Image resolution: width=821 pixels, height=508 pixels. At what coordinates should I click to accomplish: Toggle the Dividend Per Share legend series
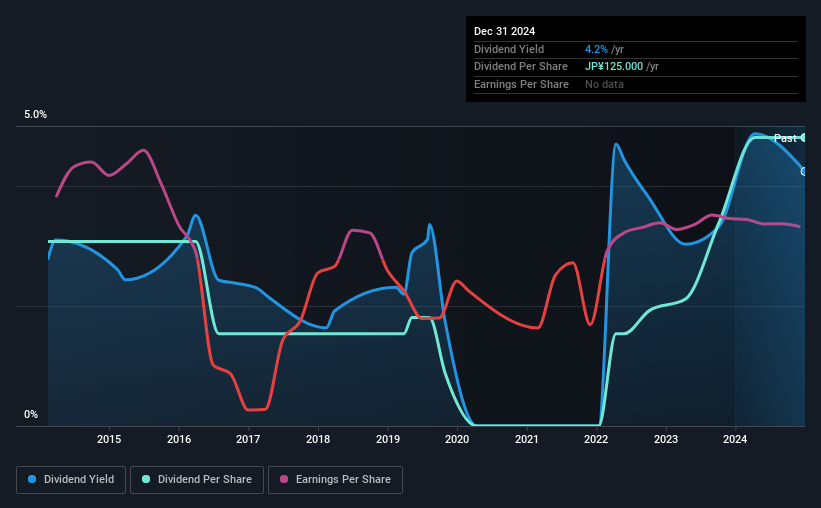(197, 480)
